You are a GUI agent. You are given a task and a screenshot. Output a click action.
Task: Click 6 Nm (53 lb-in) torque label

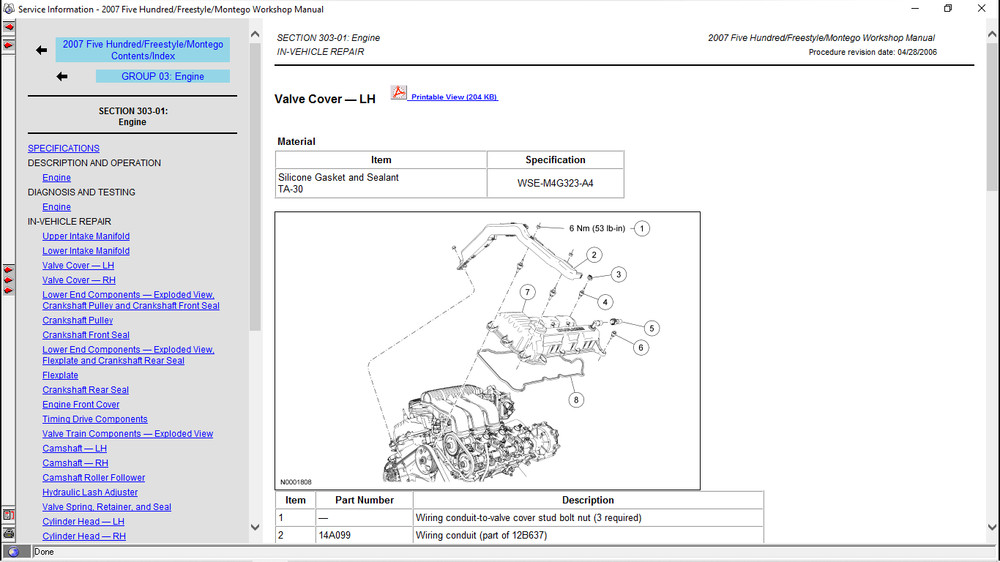[597, 228]
